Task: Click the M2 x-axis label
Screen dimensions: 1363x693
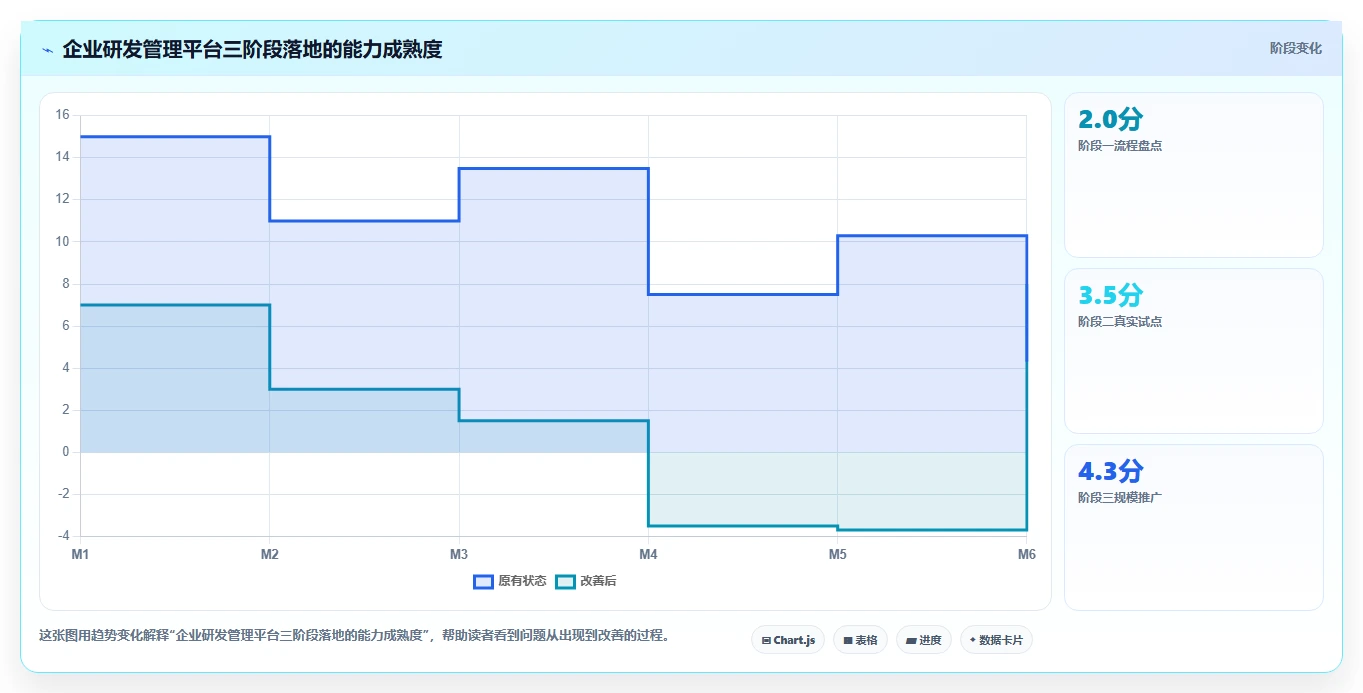Action: [269, 553]
